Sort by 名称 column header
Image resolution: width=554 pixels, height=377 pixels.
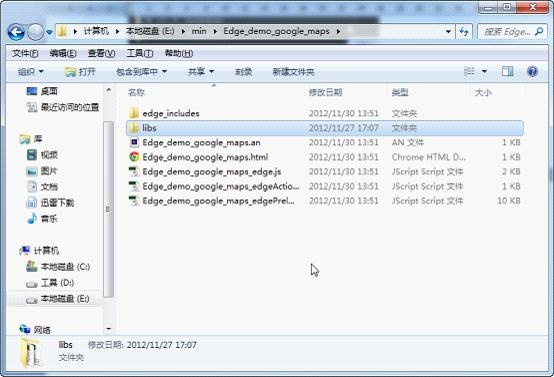136,93
